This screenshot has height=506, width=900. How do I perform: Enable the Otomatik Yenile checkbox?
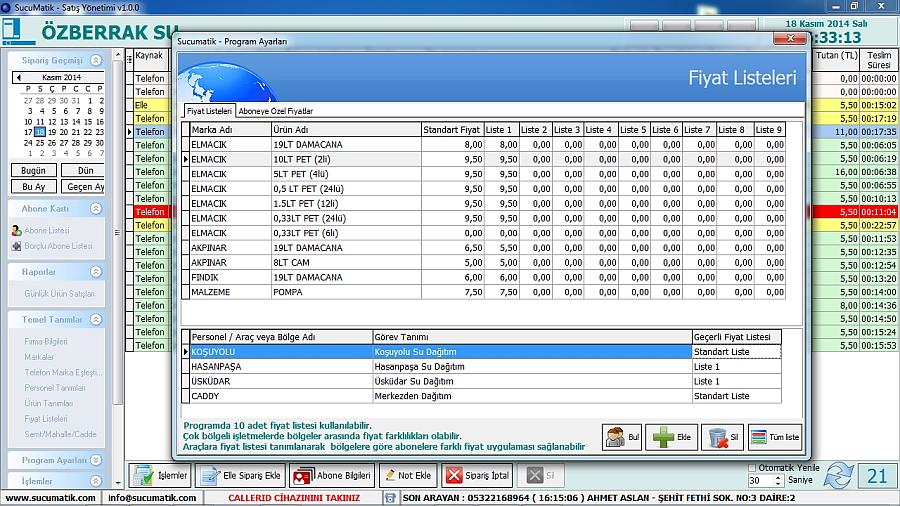(753, 467)
